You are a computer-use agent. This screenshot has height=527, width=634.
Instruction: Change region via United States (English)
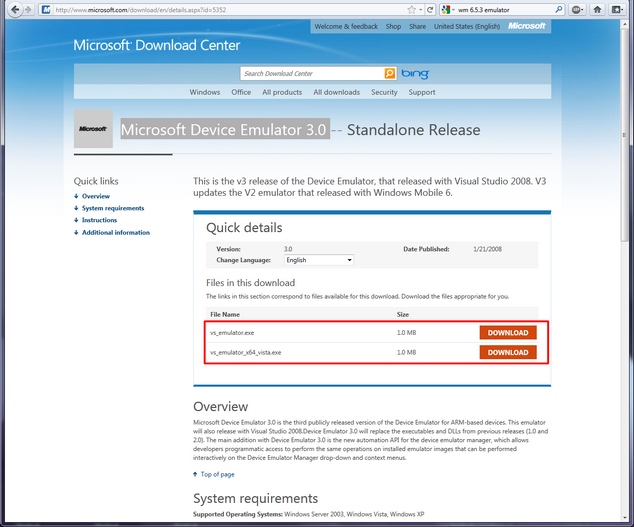coord(467,26)
